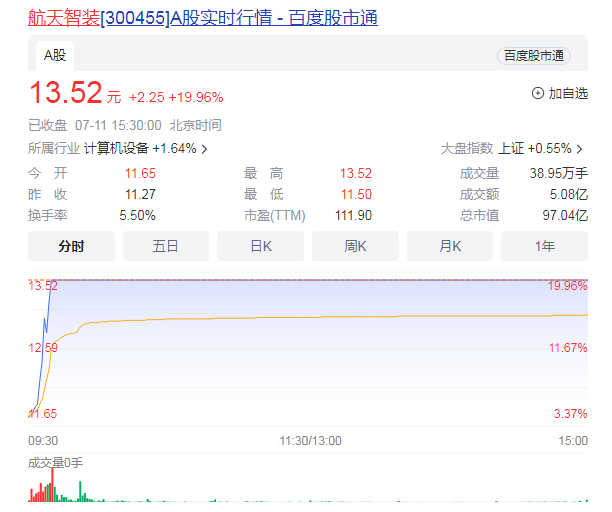Select the A股 tab

53,55
